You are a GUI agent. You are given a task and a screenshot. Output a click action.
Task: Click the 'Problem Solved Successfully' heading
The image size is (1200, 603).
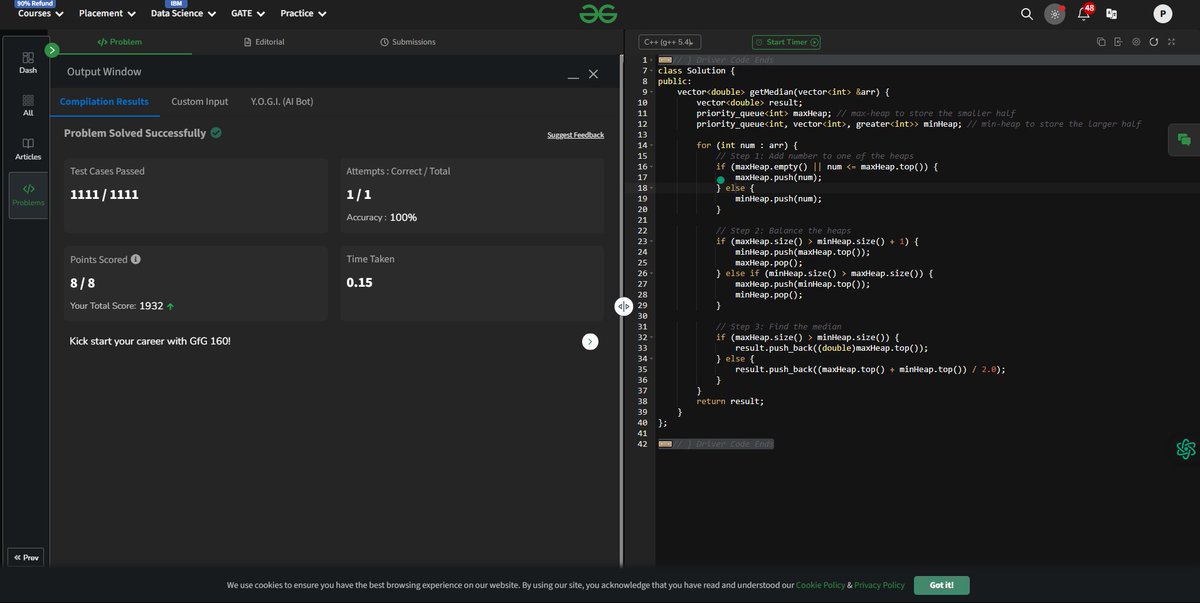coord(135,133)
